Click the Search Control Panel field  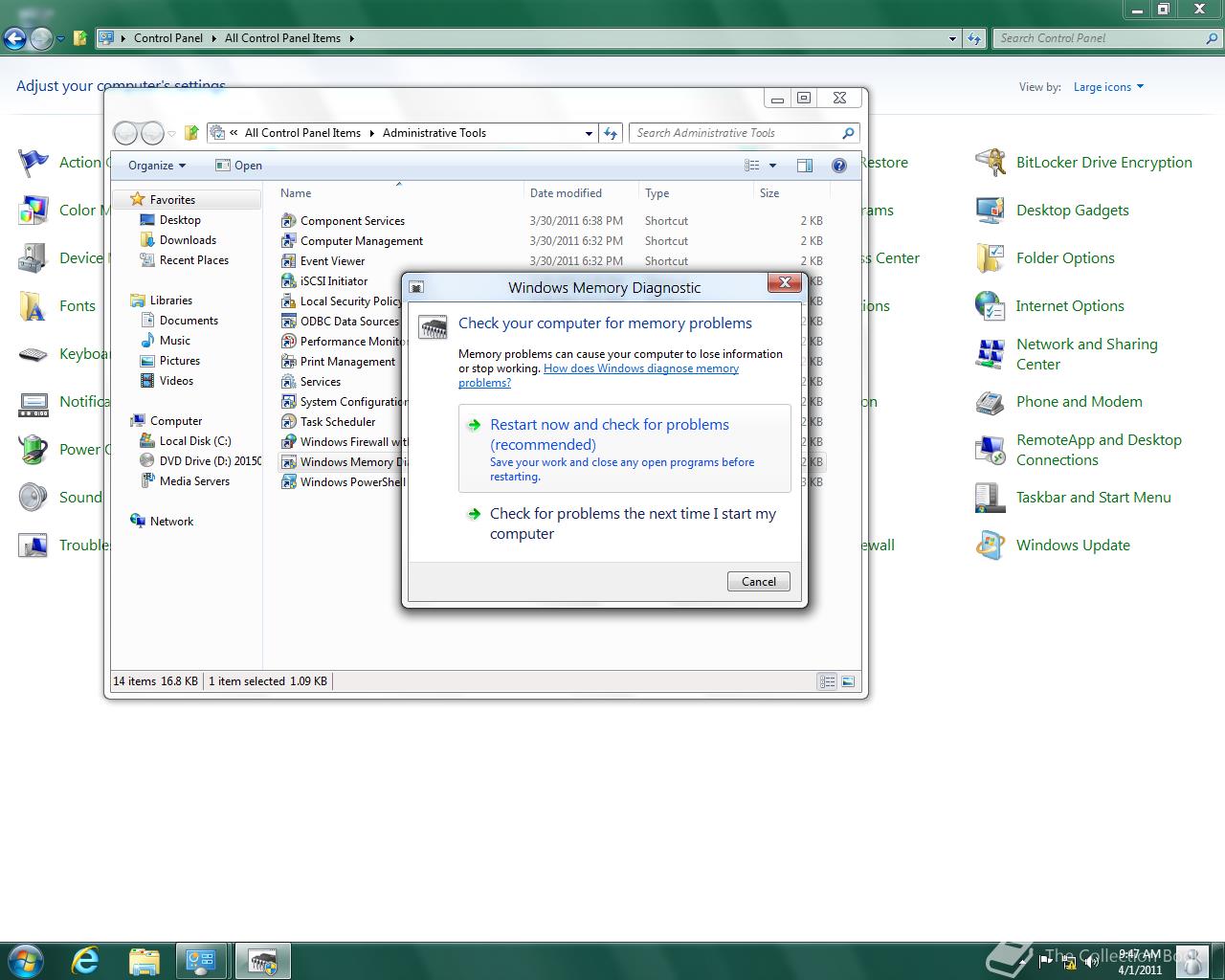tap(1107, 38)
